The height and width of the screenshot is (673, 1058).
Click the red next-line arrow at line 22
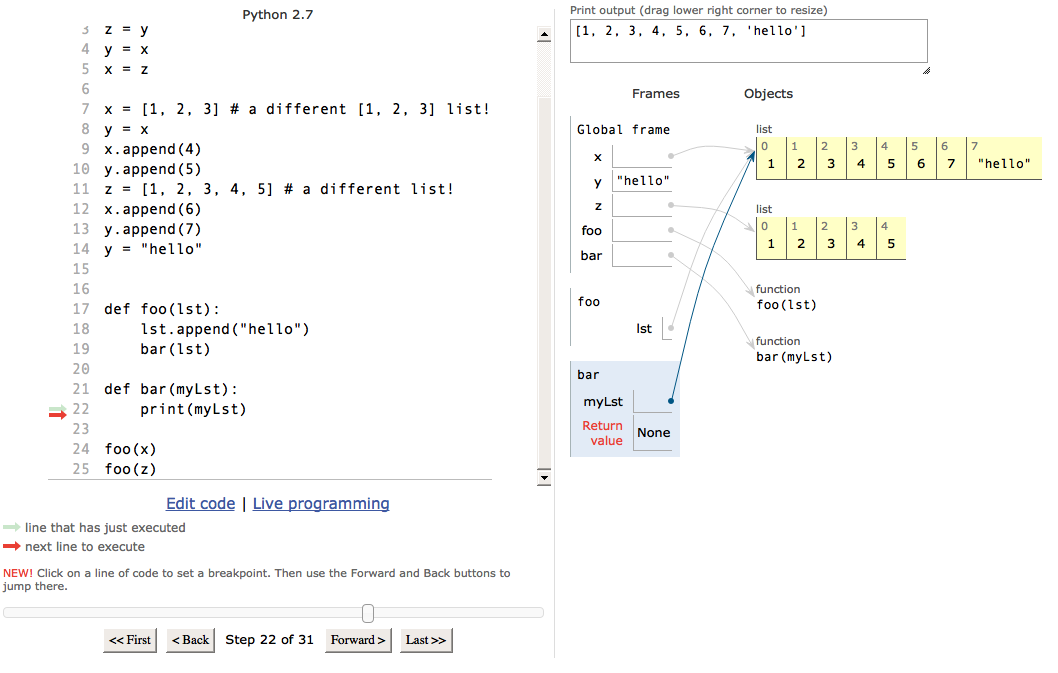coord(58,414)
